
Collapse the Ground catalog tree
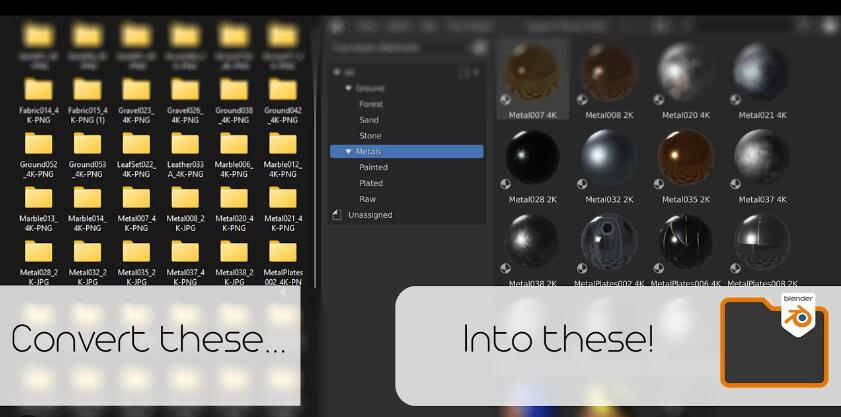[348, 88]
